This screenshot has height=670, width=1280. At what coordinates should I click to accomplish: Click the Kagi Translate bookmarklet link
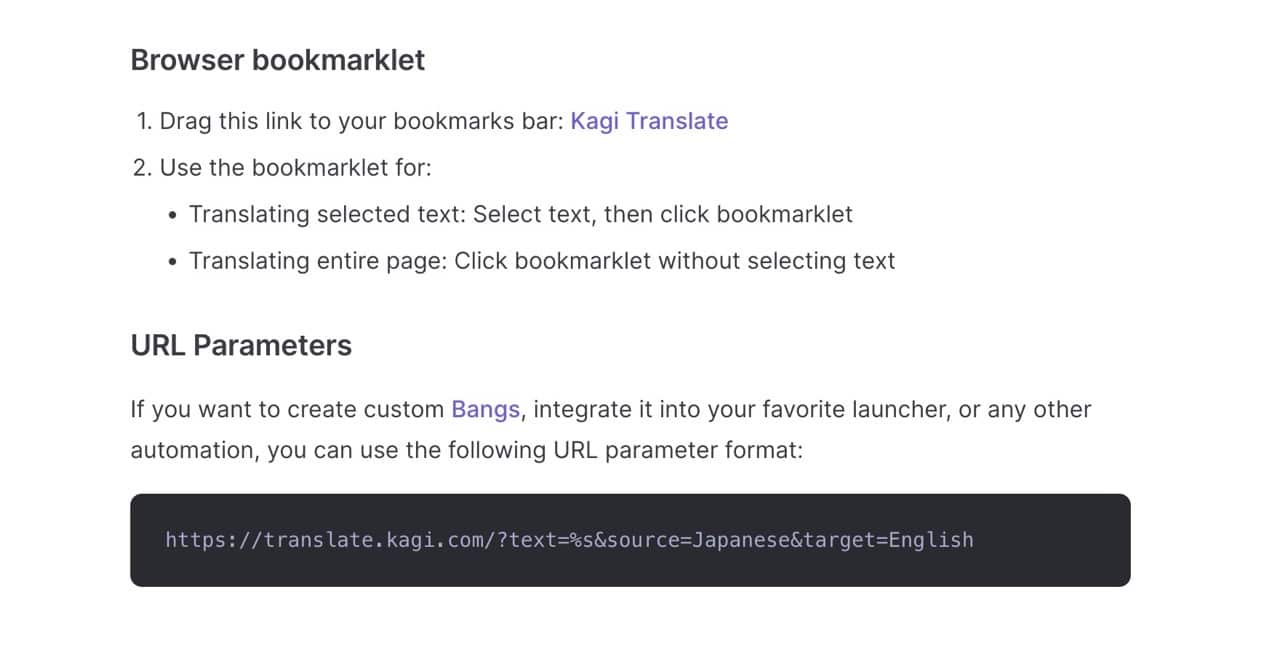(x=649, y=121)
